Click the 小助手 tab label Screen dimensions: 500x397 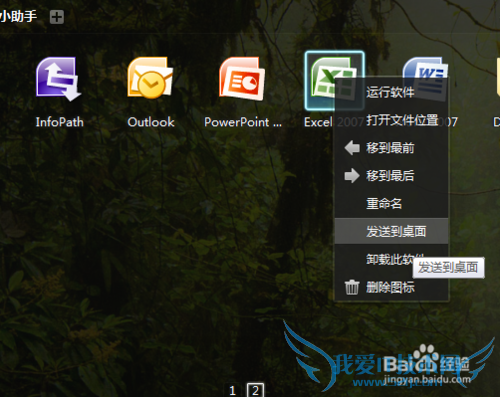18,16
